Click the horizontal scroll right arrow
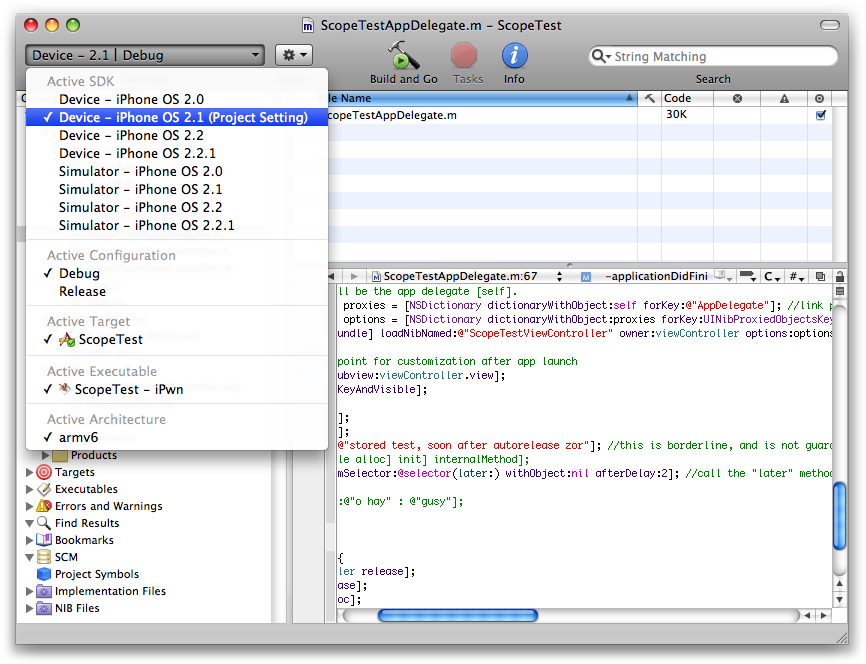This screenshot has height=664, width=866. 823,615
